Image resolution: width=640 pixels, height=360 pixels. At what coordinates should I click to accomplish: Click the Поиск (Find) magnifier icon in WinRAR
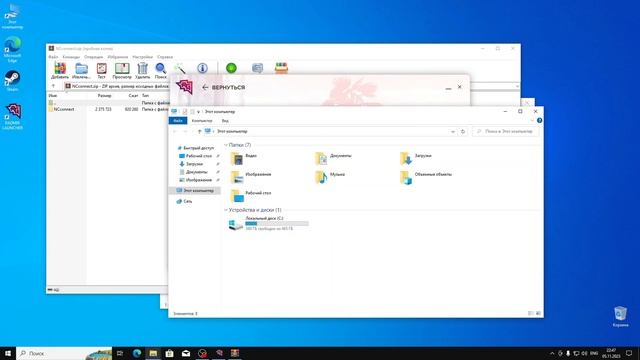click(x=161, y=71)
